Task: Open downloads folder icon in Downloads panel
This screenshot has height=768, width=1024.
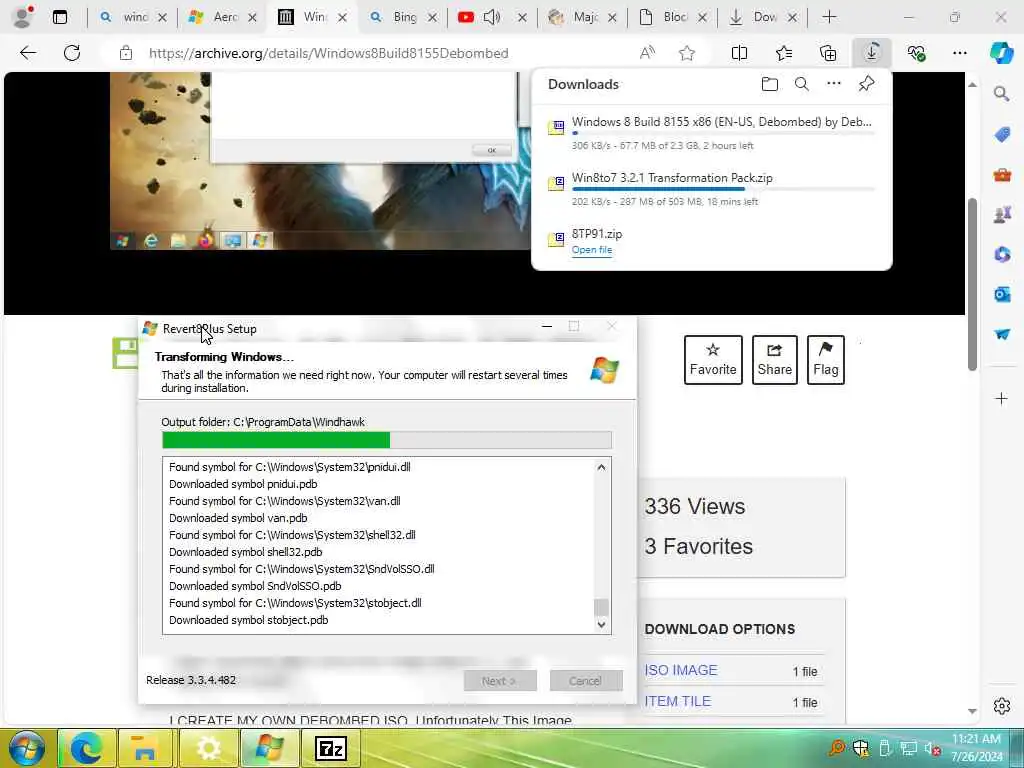Action: 770,84
